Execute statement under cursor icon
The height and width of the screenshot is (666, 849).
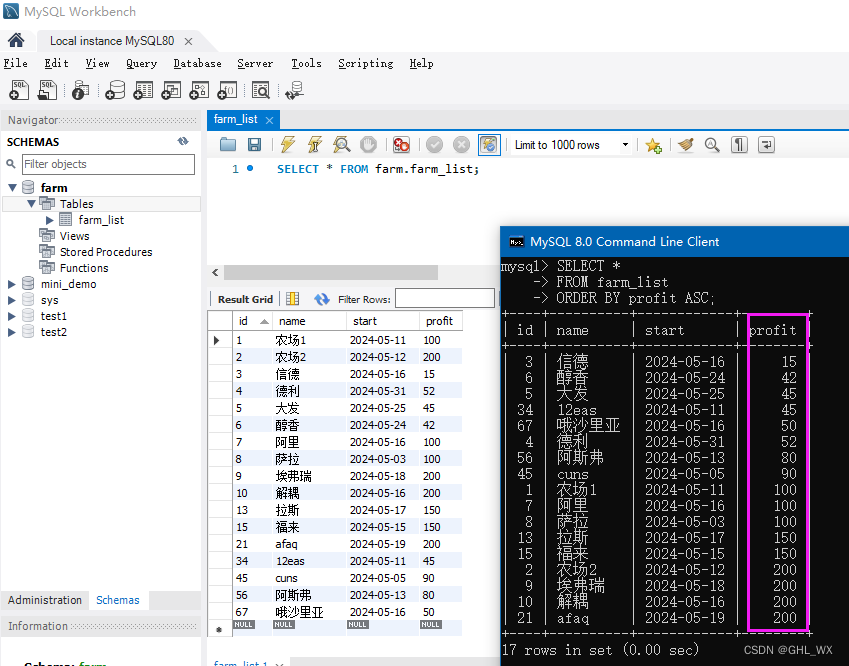[315, 145]
